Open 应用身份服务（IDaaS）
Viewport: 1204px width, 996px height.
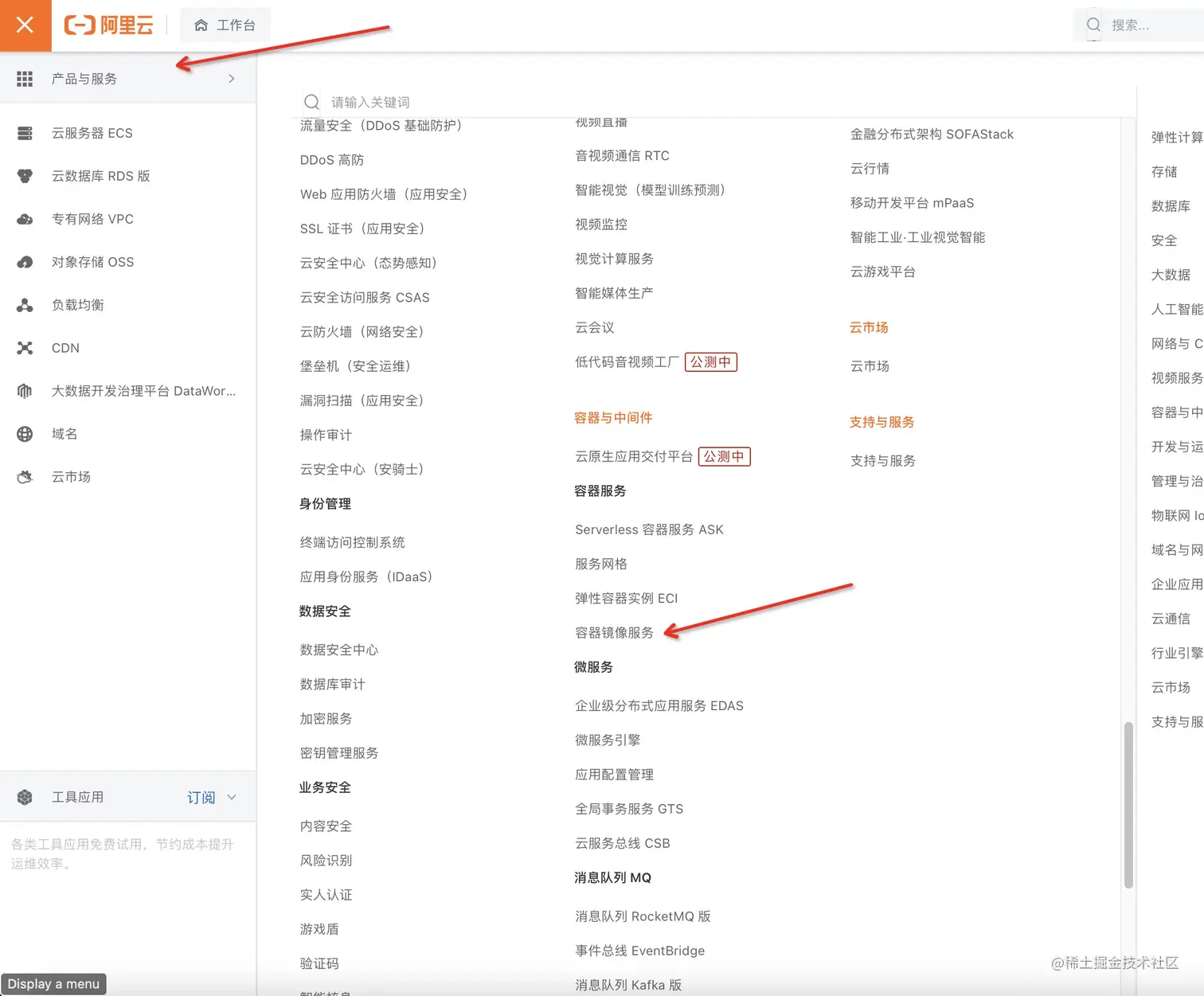pos(366,576)
